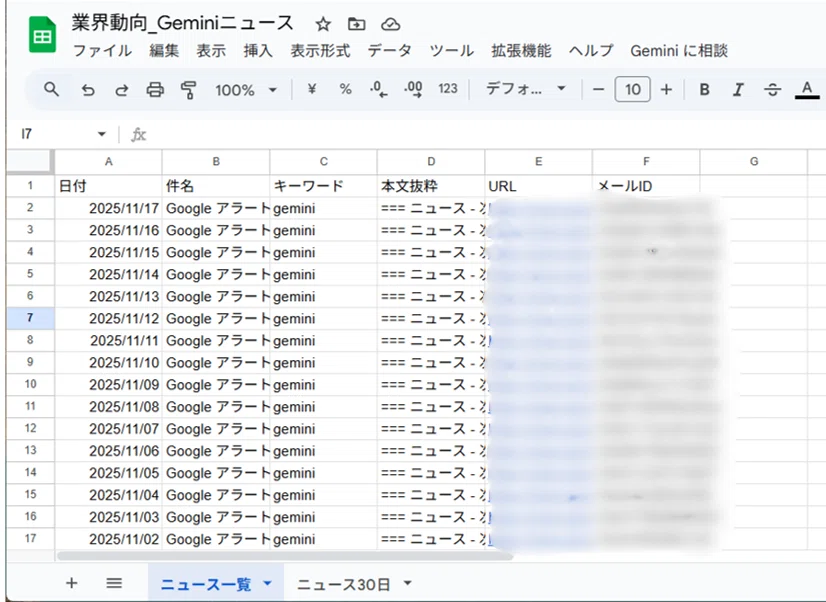Increase decimal places

(414, 89)
